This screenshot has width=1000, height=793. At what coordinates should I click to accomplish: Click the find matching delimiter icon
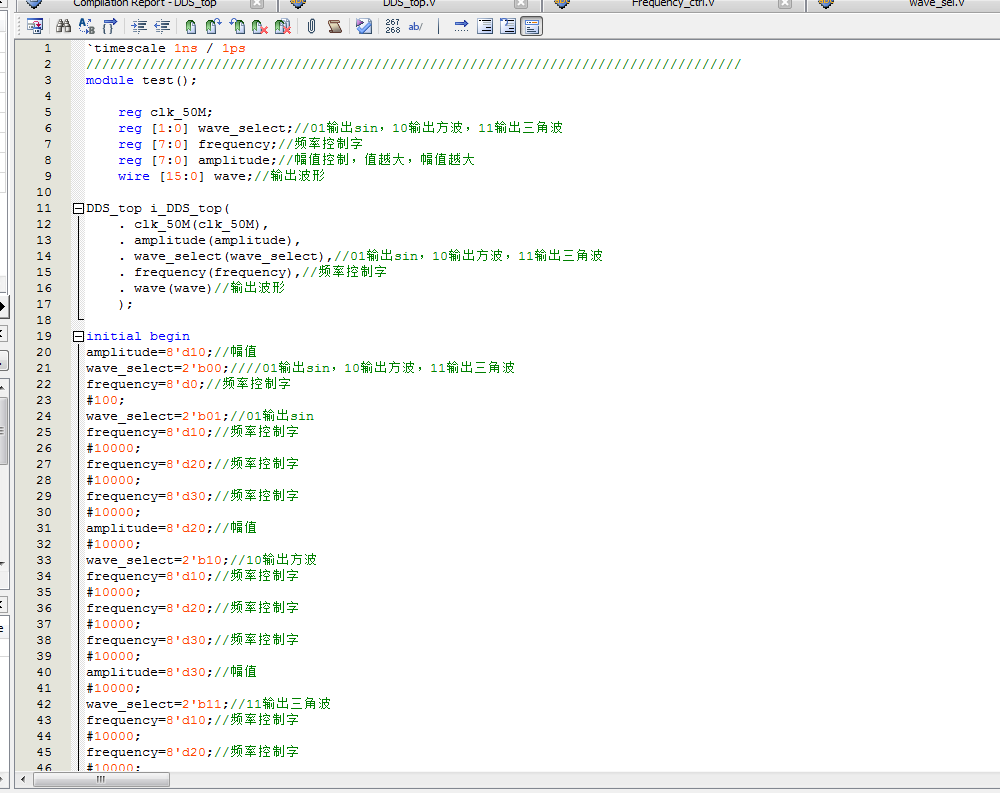tap(109, 26)
